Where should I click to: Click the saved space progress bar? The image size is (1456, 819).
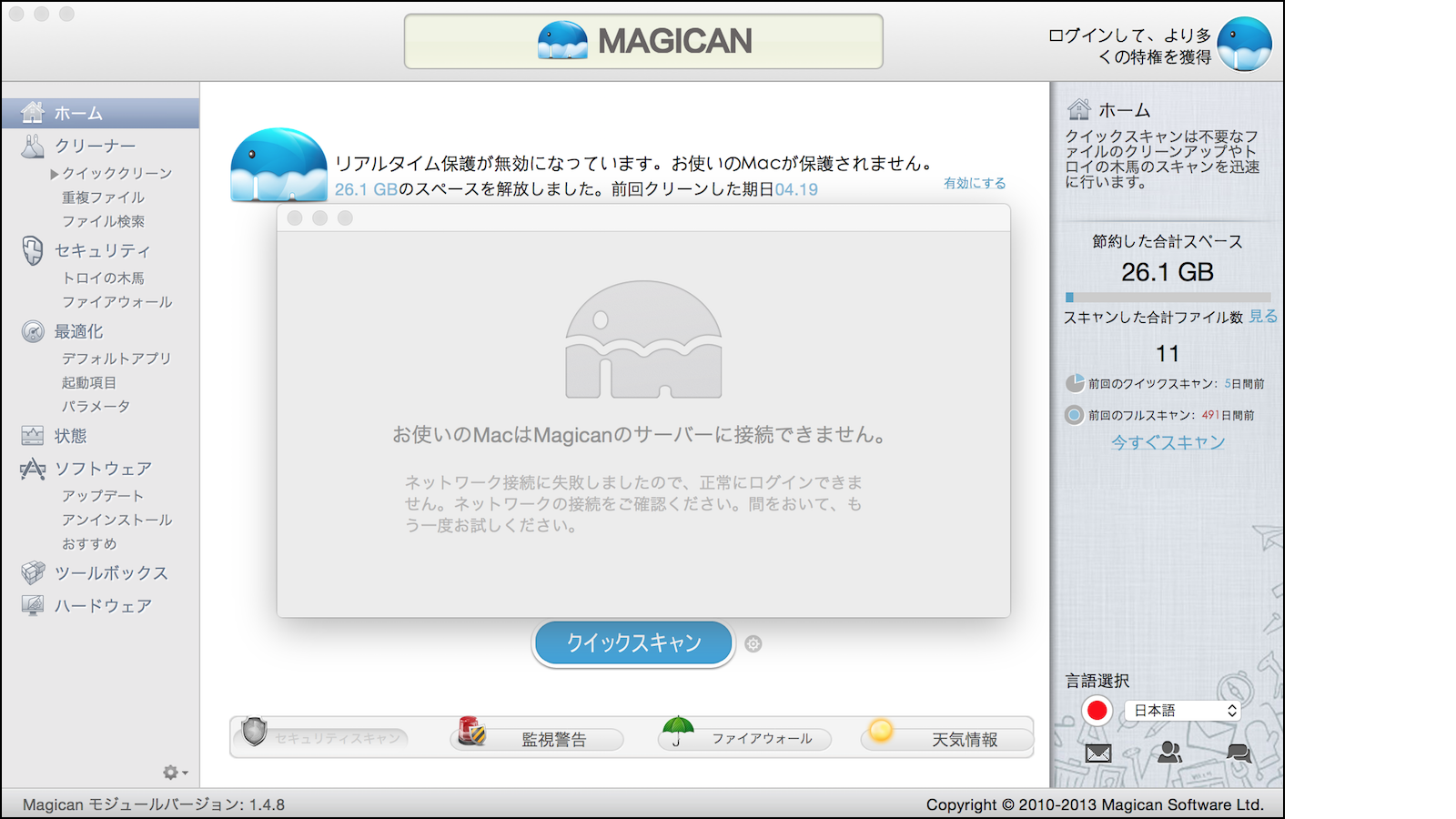point(1168,298)
